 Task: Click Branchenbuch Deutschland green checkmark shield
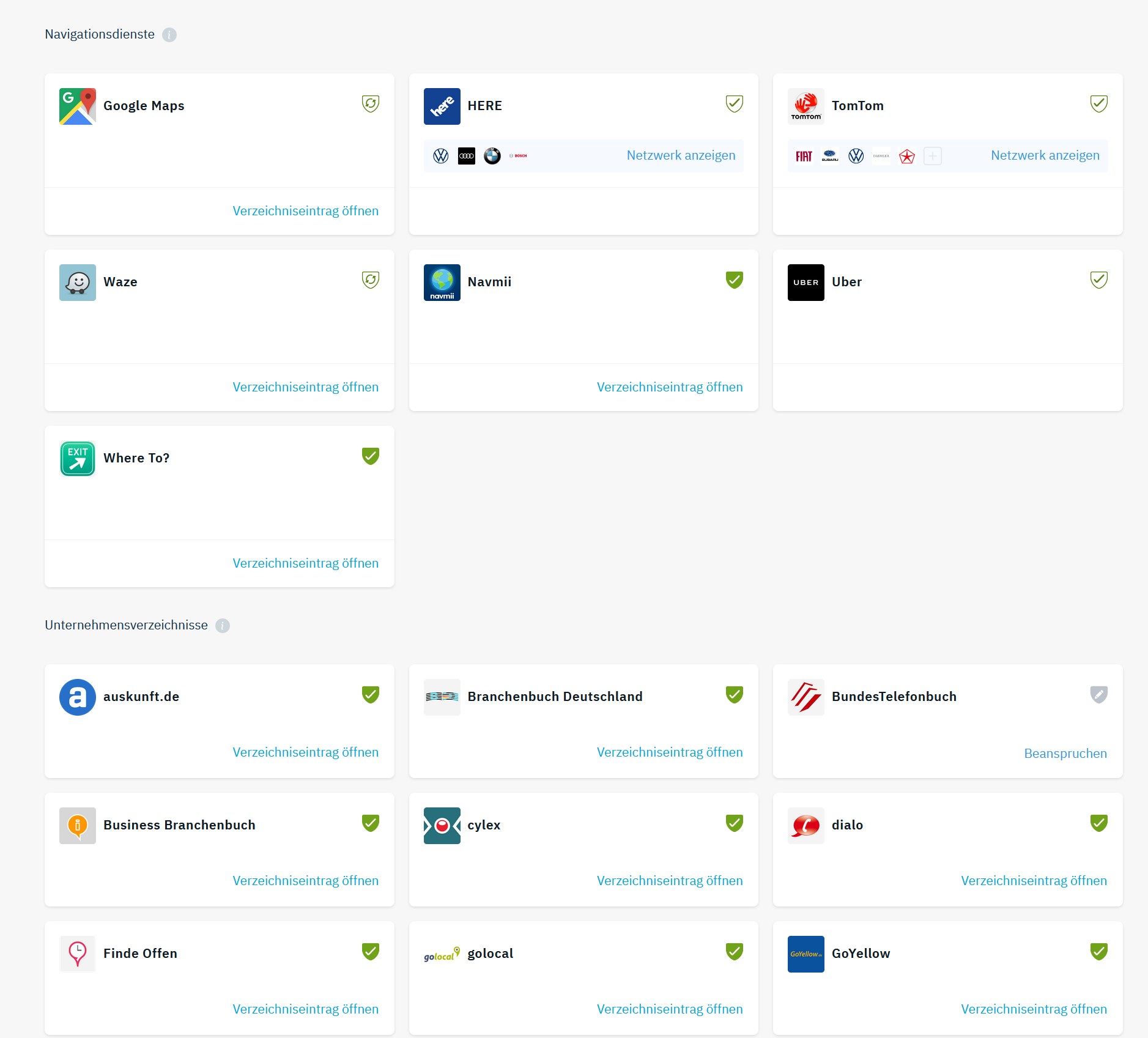[x=735, y=695]
